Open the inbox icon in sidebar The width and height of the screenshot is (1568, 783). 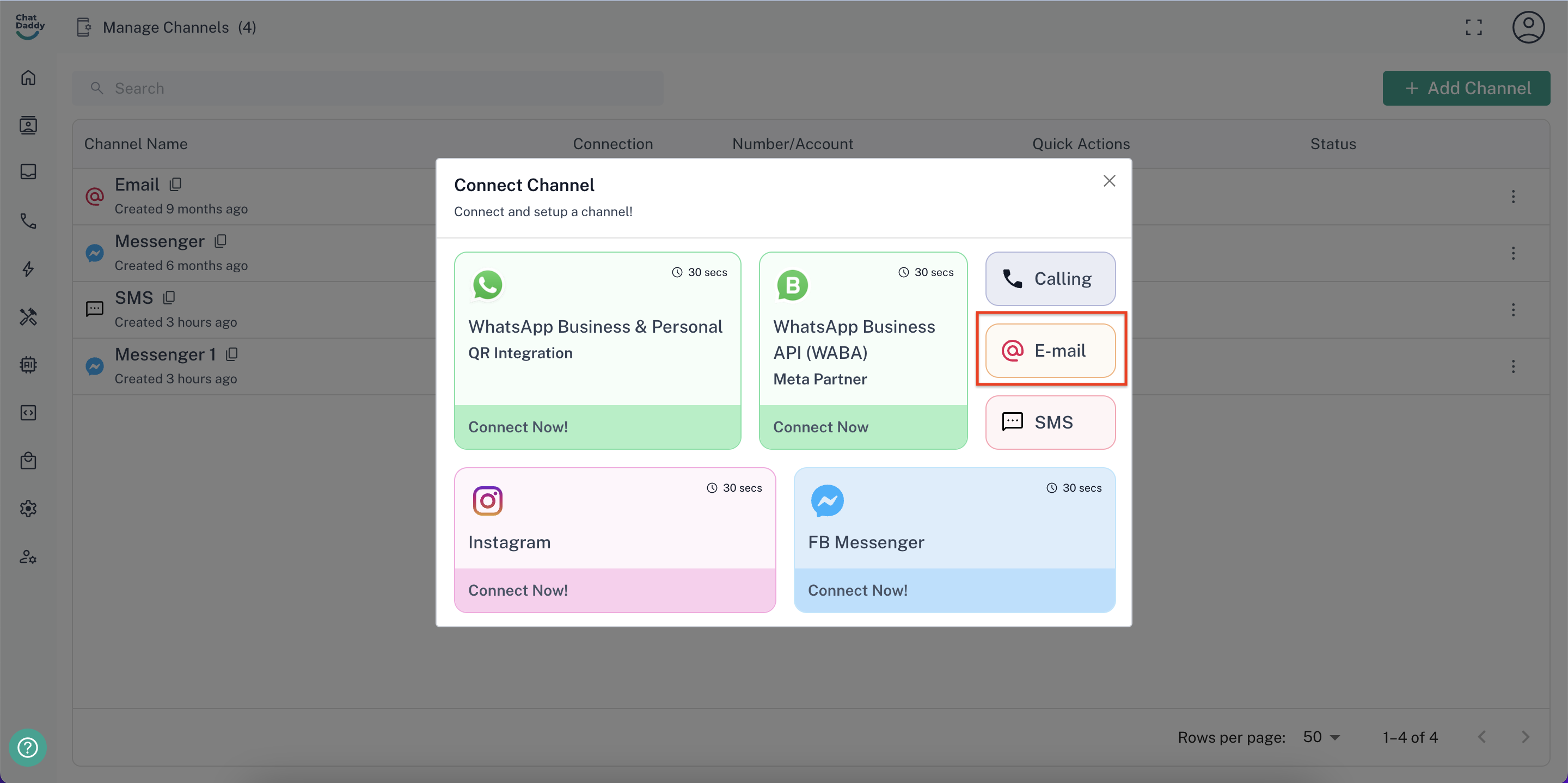pos(28,172)
